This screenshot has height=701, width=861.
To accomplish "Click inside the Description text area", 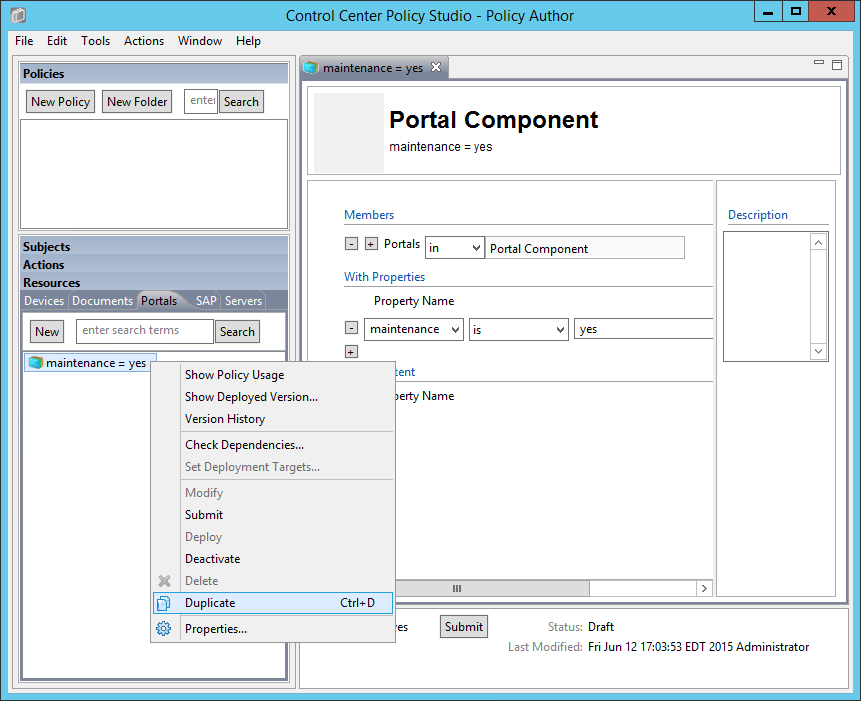I will tap(767, 296).
